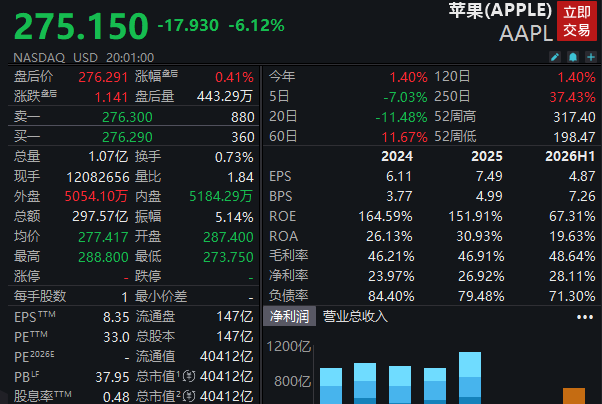Click the 振幅 value 5.14%
602x404 pixels.
234,217
